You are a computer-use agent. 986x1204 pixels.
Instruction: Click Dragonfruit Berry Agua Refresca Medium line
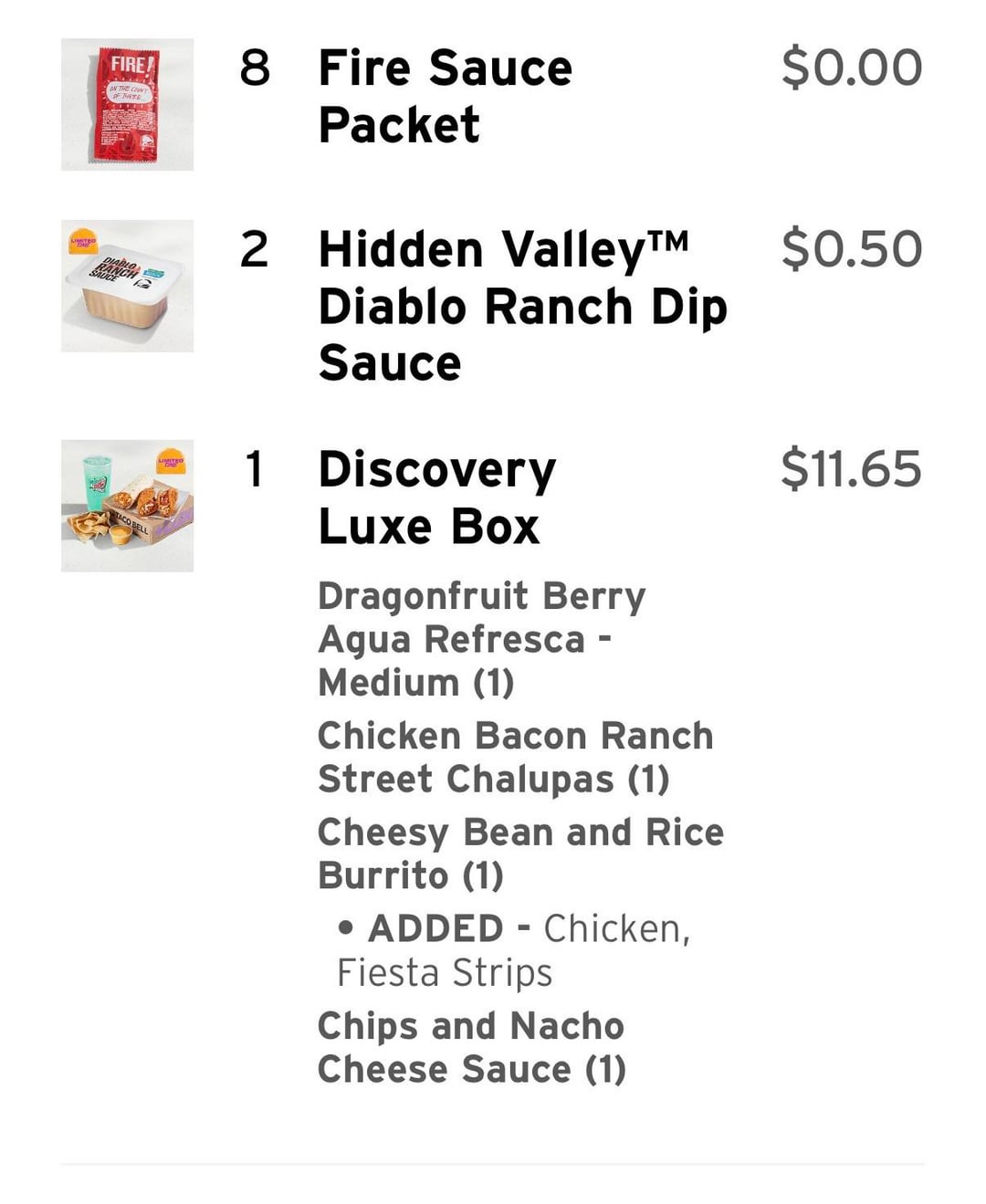[x=481, y=639]
